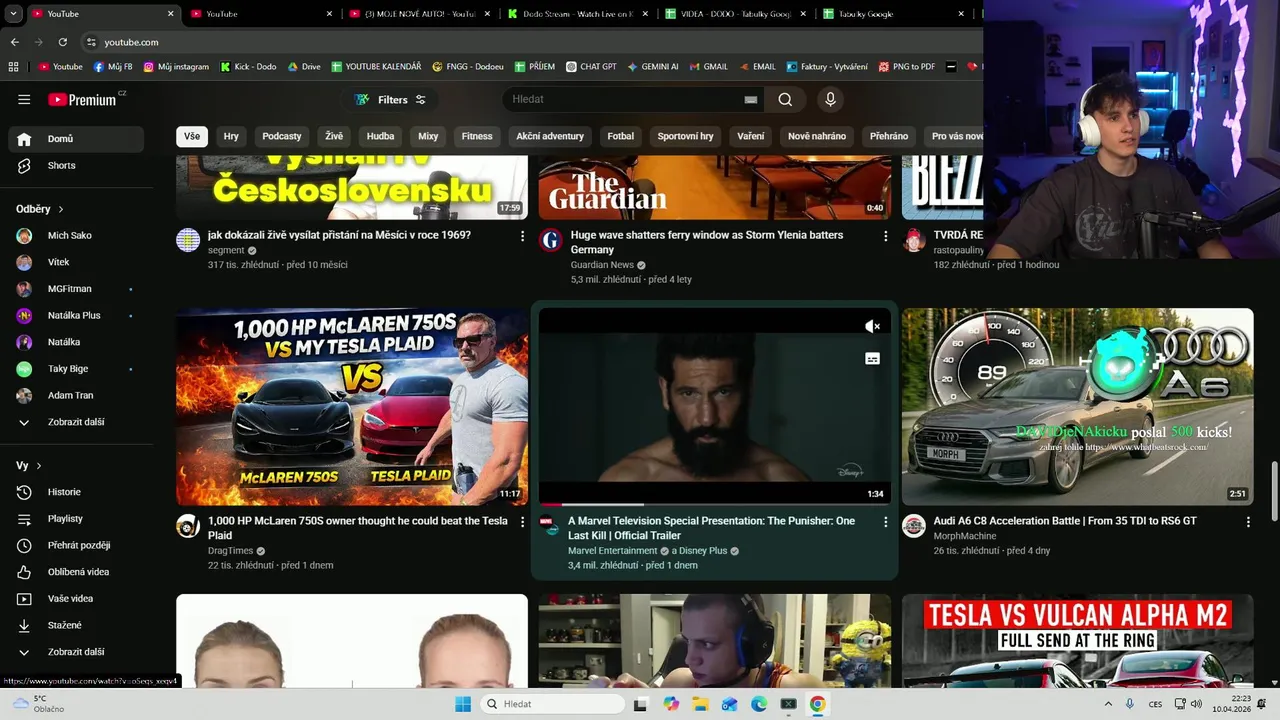The width and height of the screenshot is (1280, 720).
Task: Expand the Vy section chevron
Action: pyautogui.click(x=39, y=466)
